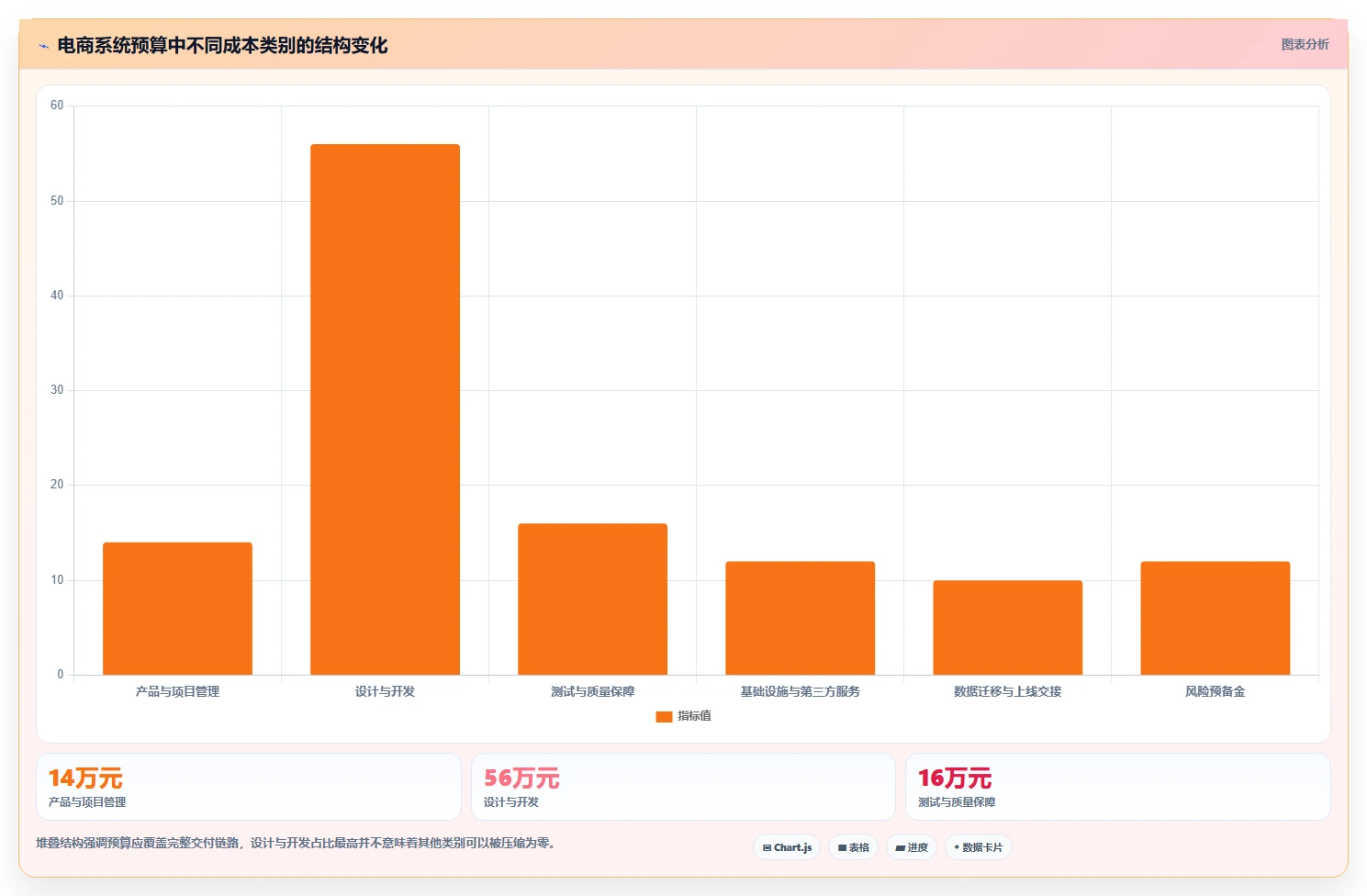Click the 风险预备金 bar

click(1215, 618)
